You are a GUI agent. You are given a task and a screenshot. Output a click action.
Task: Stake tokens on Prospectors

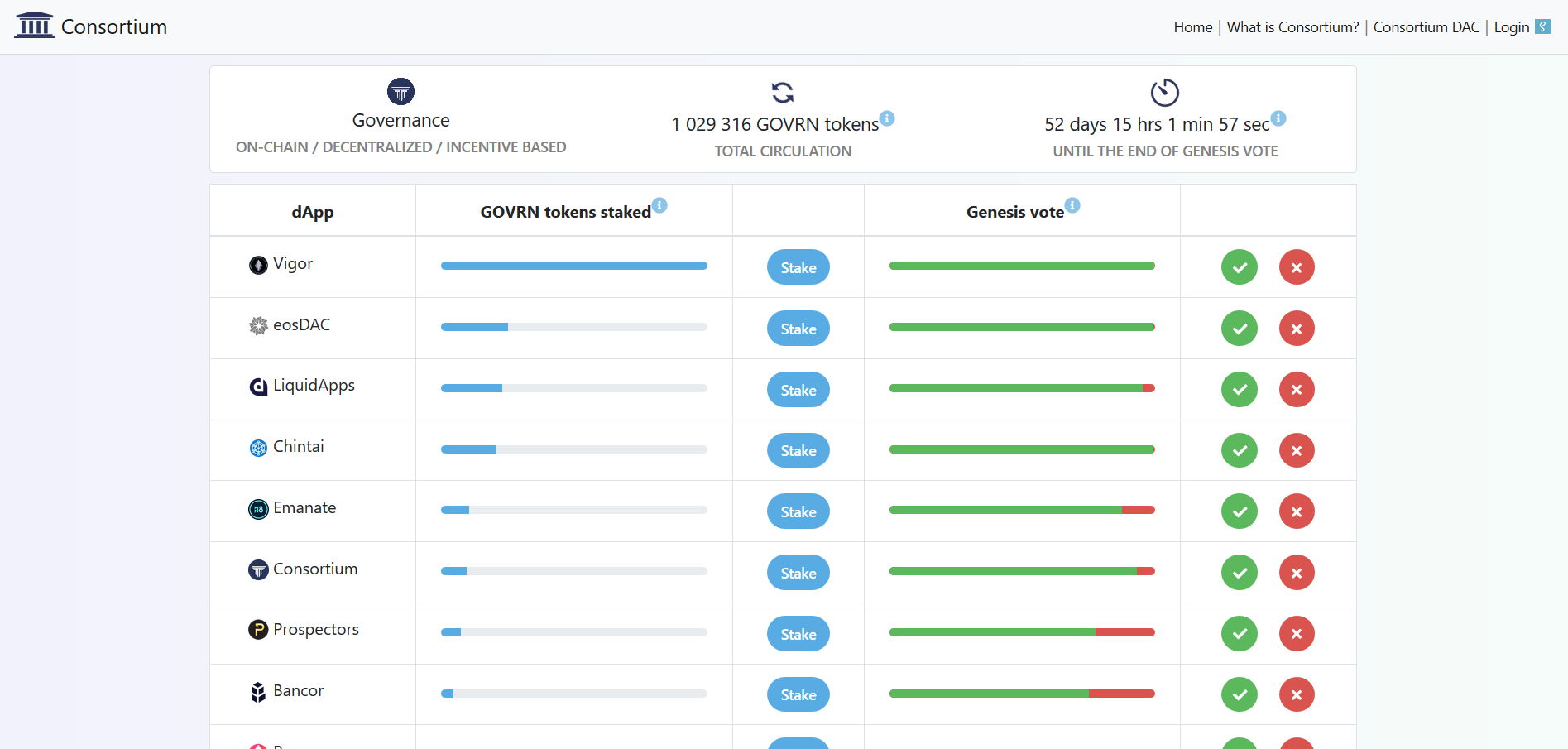[798, 634]
